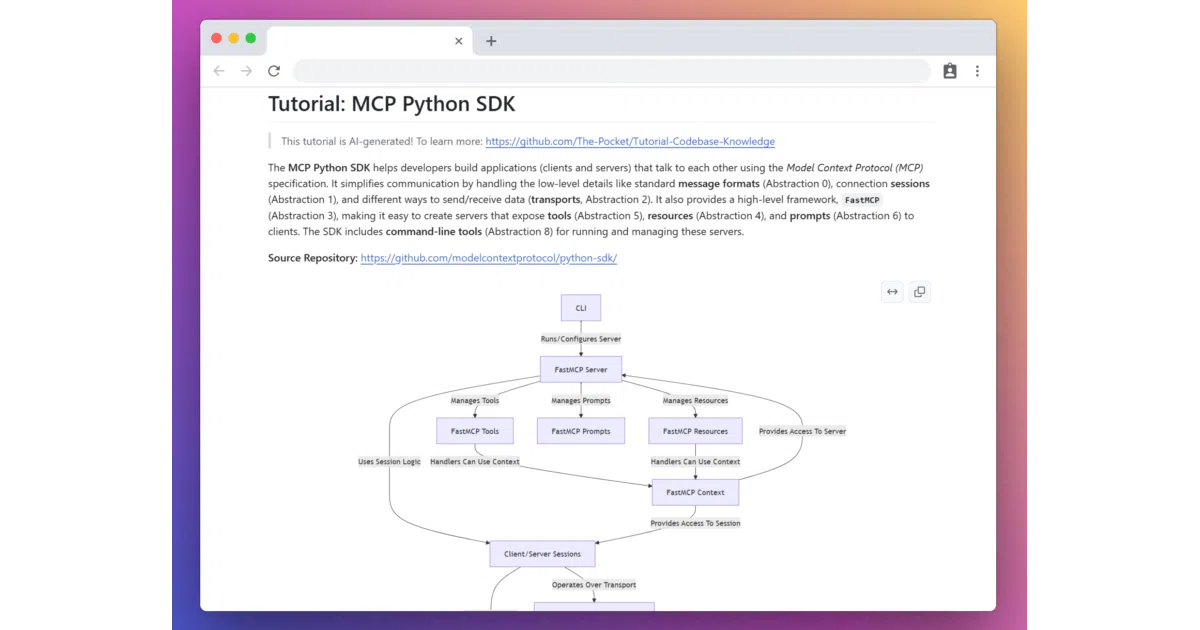Click the macOS red close window button
The image size is (1200, 630).
[217, 38]
